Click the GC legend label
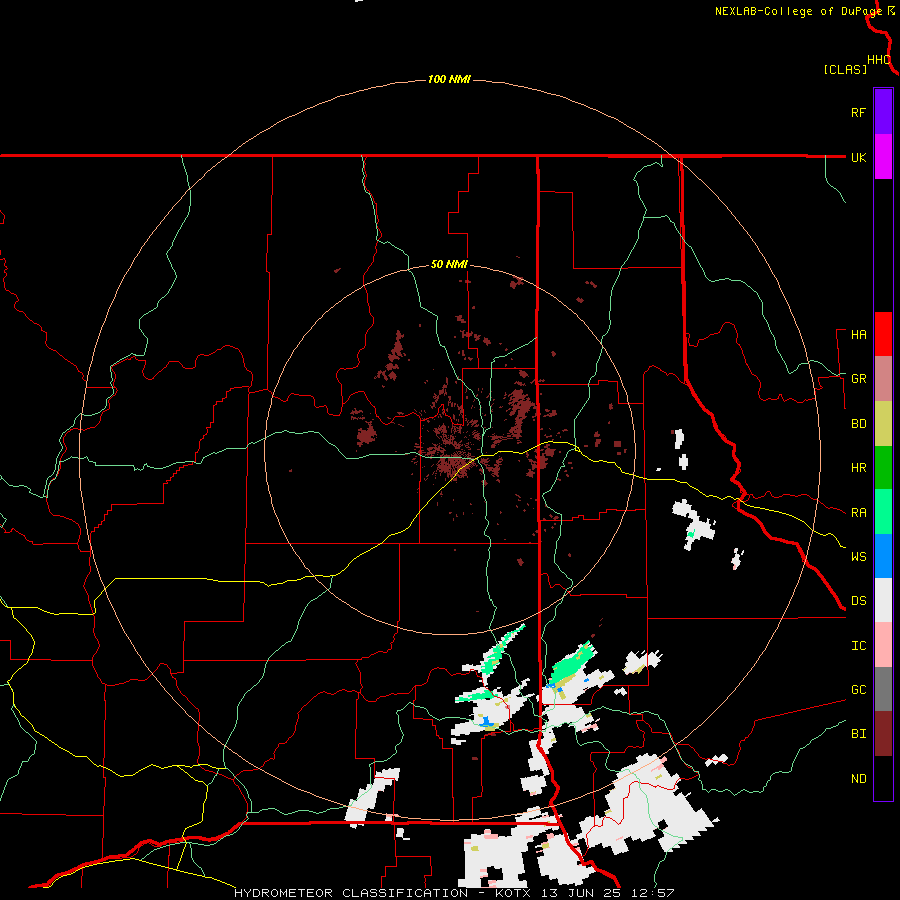The width and height of the screenshot is (900, 900). tap(858, 689)
